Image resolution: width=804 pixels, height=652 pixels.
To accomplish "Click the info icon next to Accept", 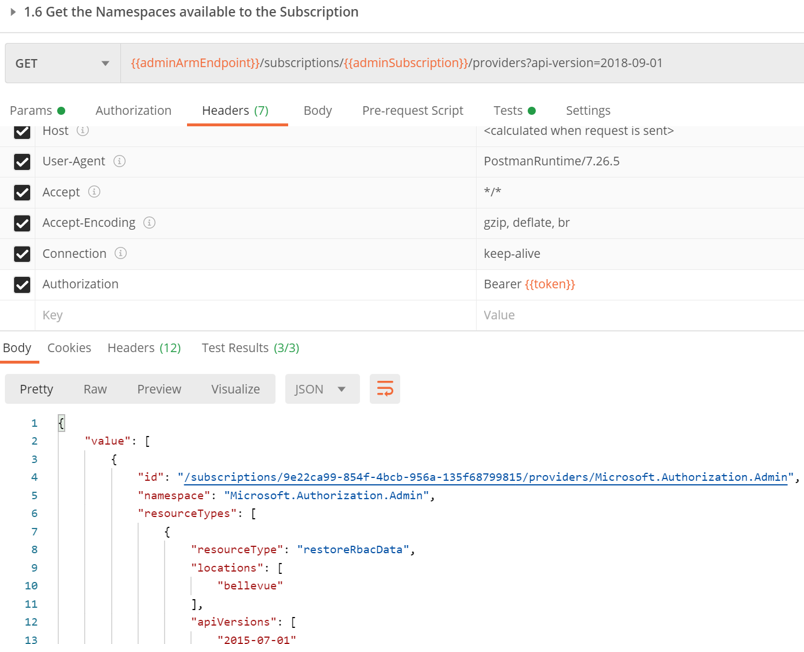I will click(94, 192).
